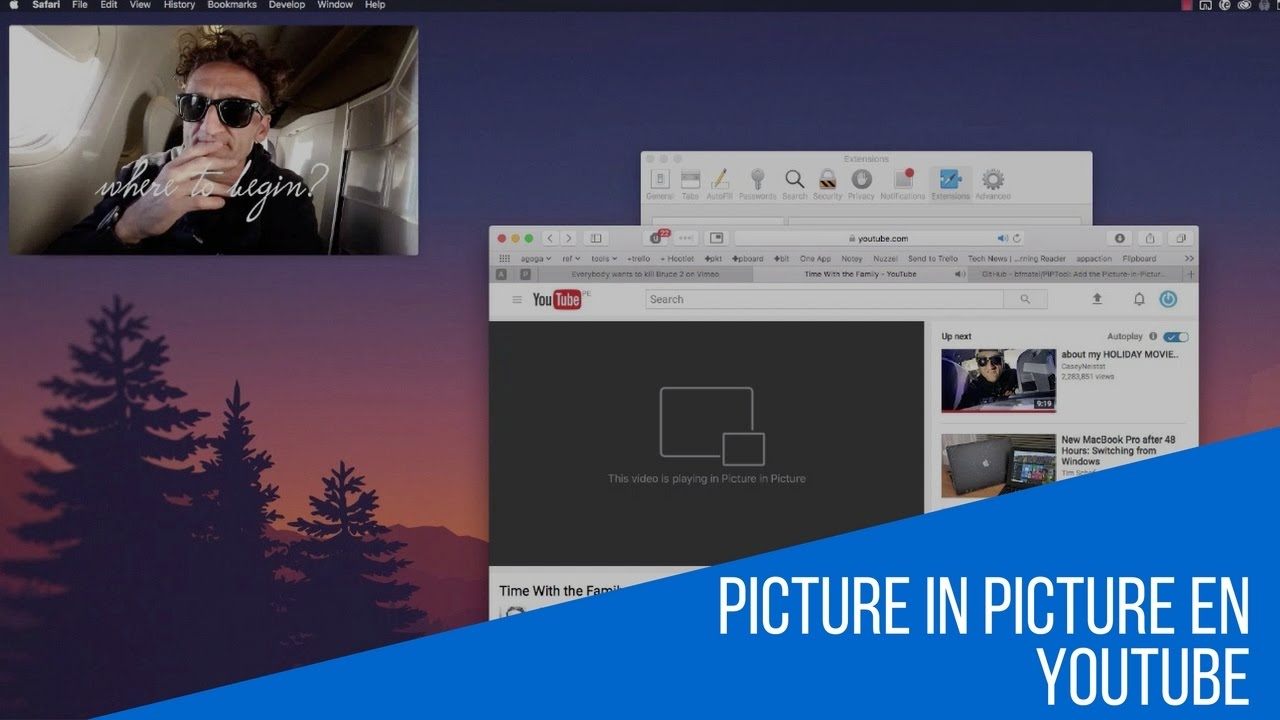This screenshot has height=720, width=1280.
Task: Open YouTube account avatar icon
Action: pyautogui.click(x=1168, y=299)
